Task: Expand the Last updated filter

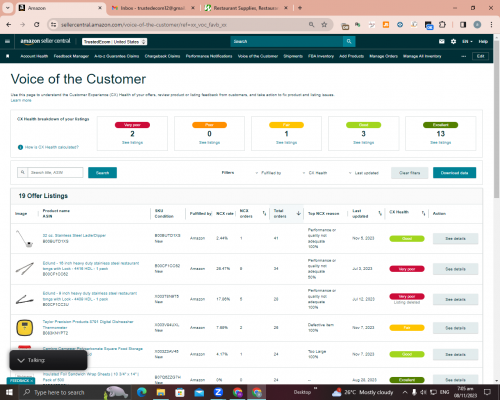Action: pos(363,173)
